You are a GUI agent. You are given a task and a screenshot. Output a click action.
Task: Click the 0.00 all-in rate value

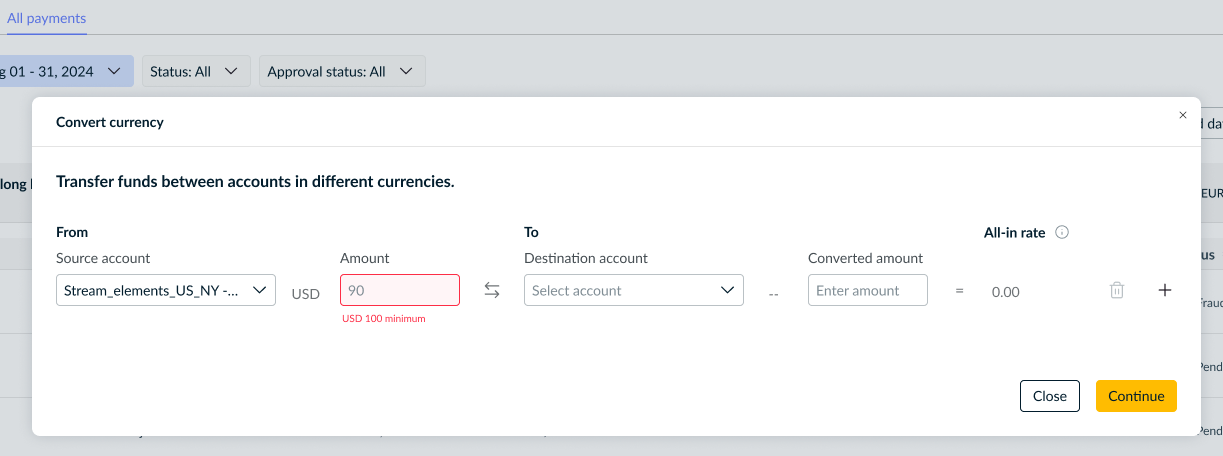pos(1005,292)
